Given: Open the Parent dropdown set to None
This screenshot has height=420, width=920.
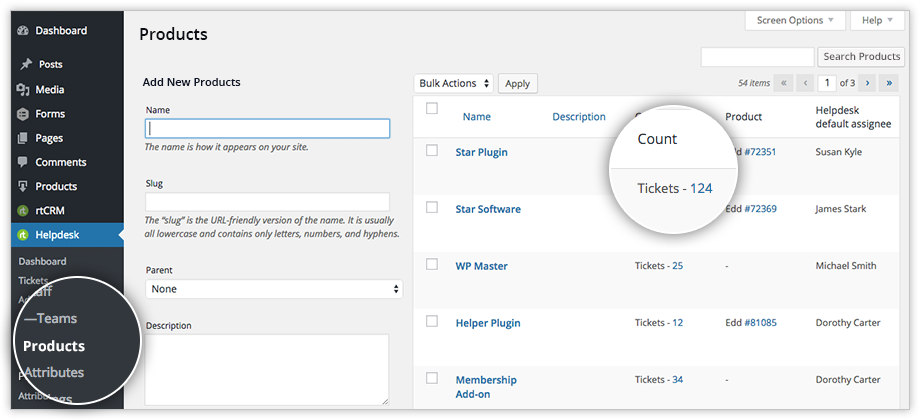Looking at the screenshot, I should [274, 289].
